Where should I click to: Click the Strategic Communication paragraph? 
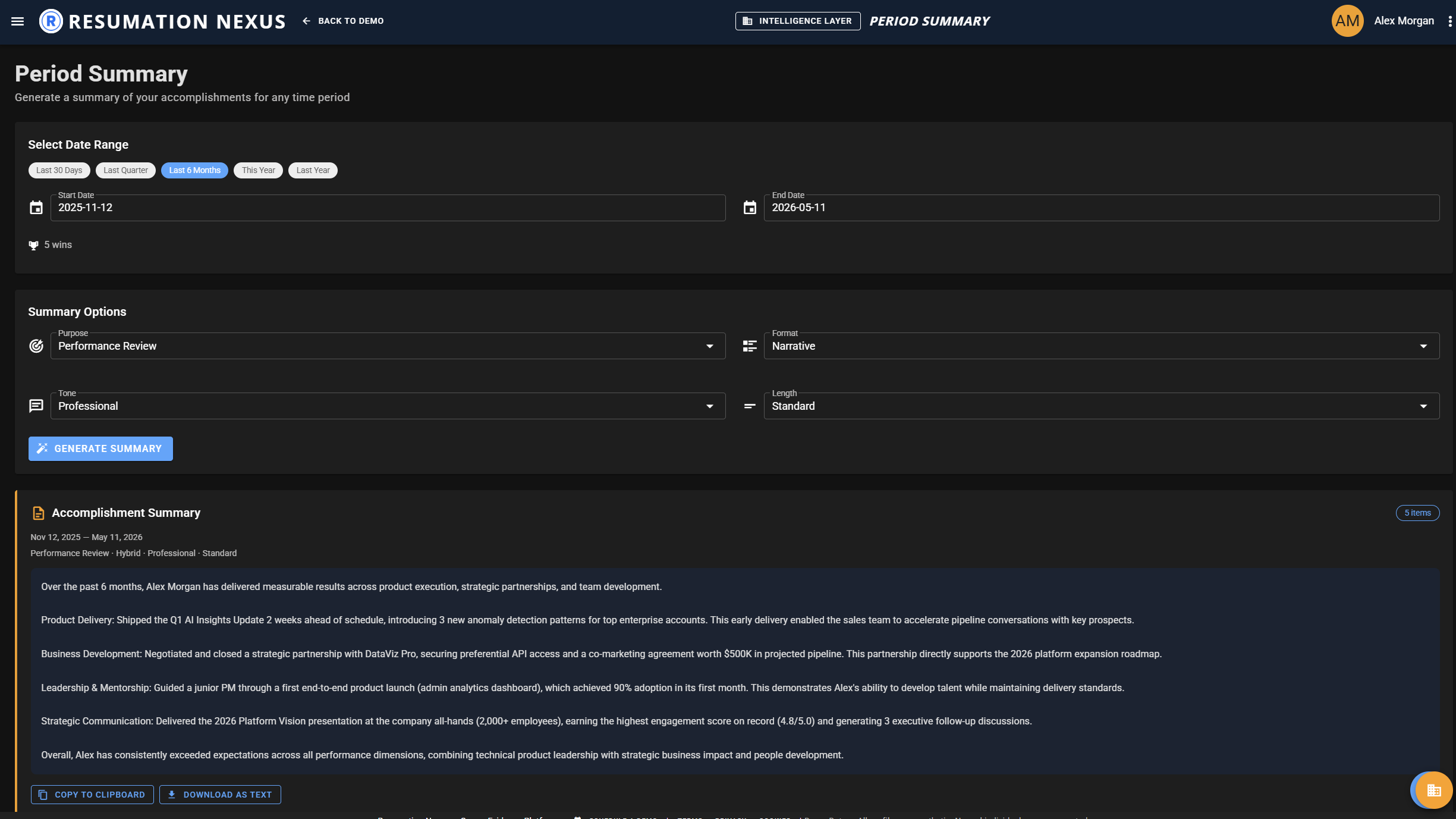536,721
